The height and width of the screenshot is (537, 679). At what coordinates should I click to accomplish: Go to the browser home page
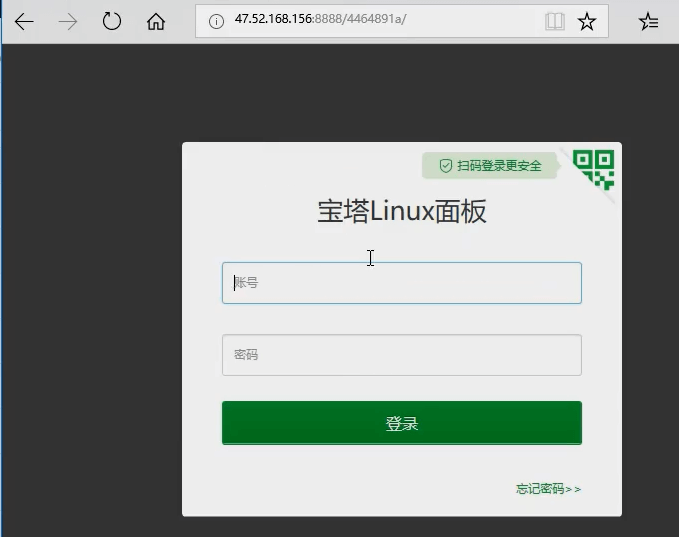coord(156,21)
